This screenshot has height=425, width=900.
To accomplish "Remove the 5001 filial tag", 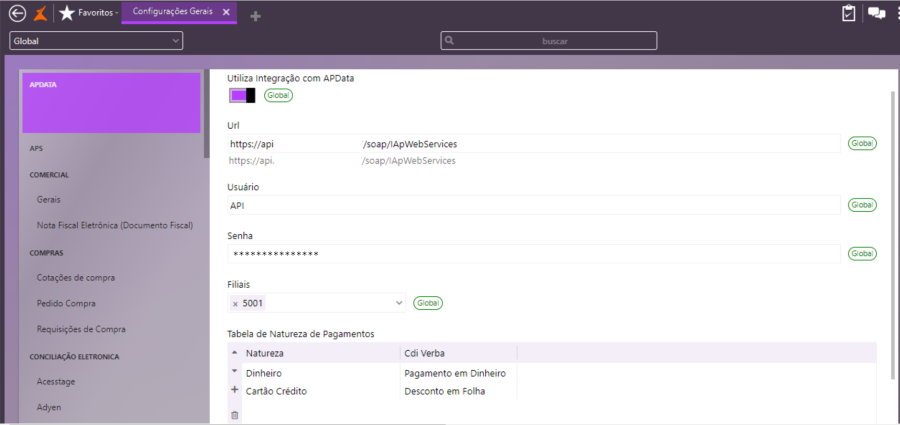I will tap(235, 303).
